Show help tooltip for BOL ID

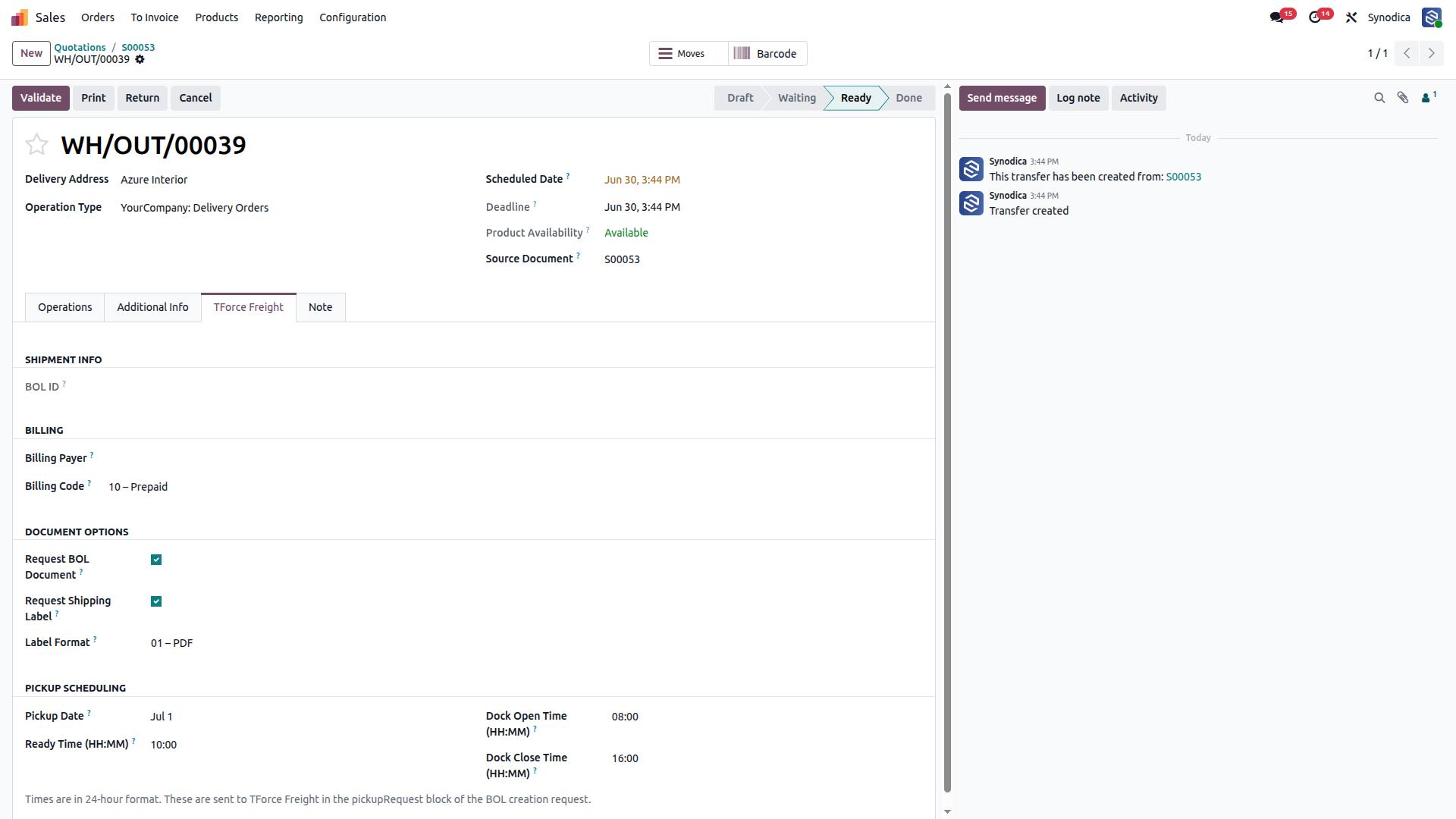coord(64,384)
